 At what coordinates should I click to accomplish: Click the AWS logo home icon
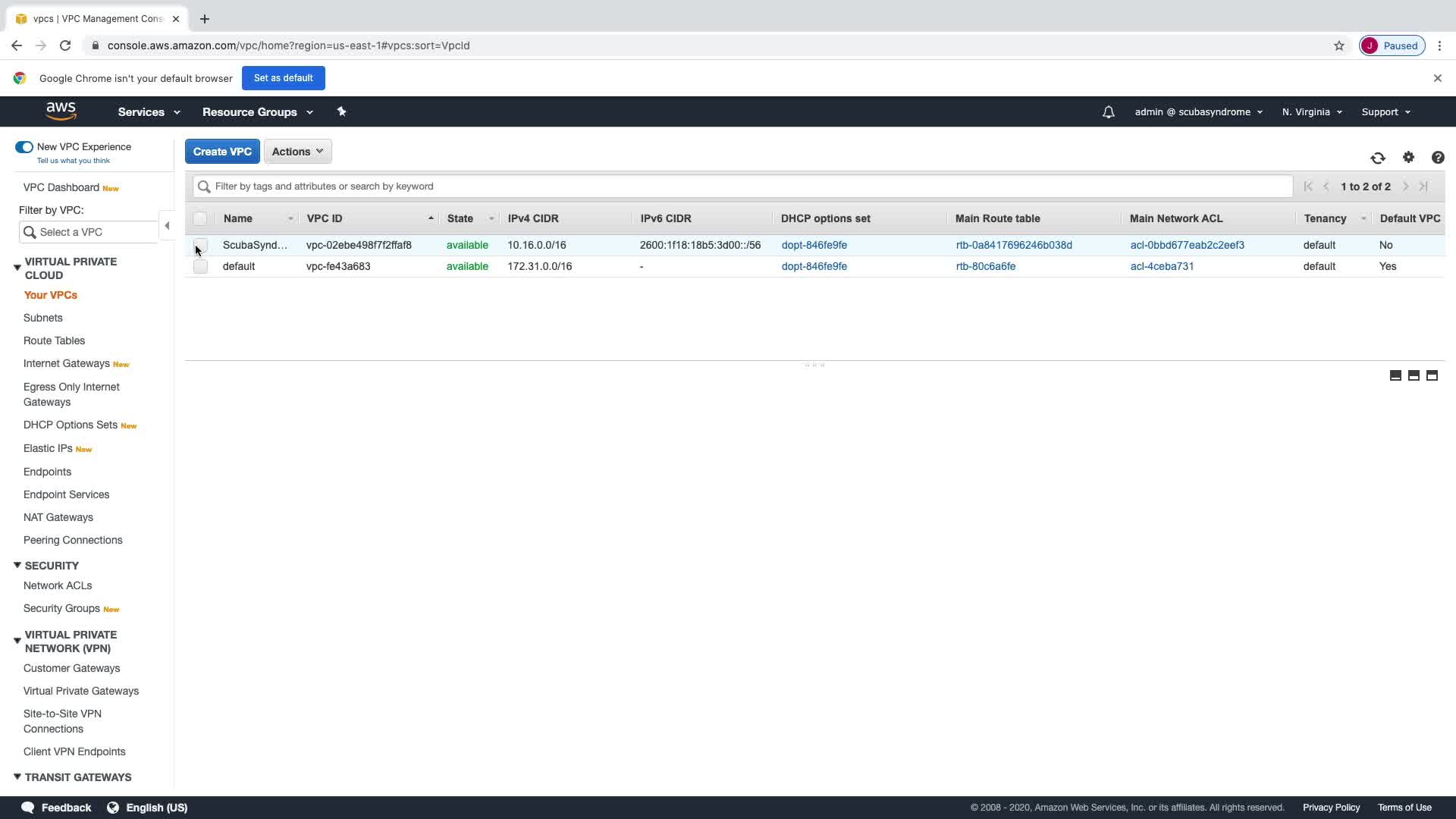[x=61, y=111]
